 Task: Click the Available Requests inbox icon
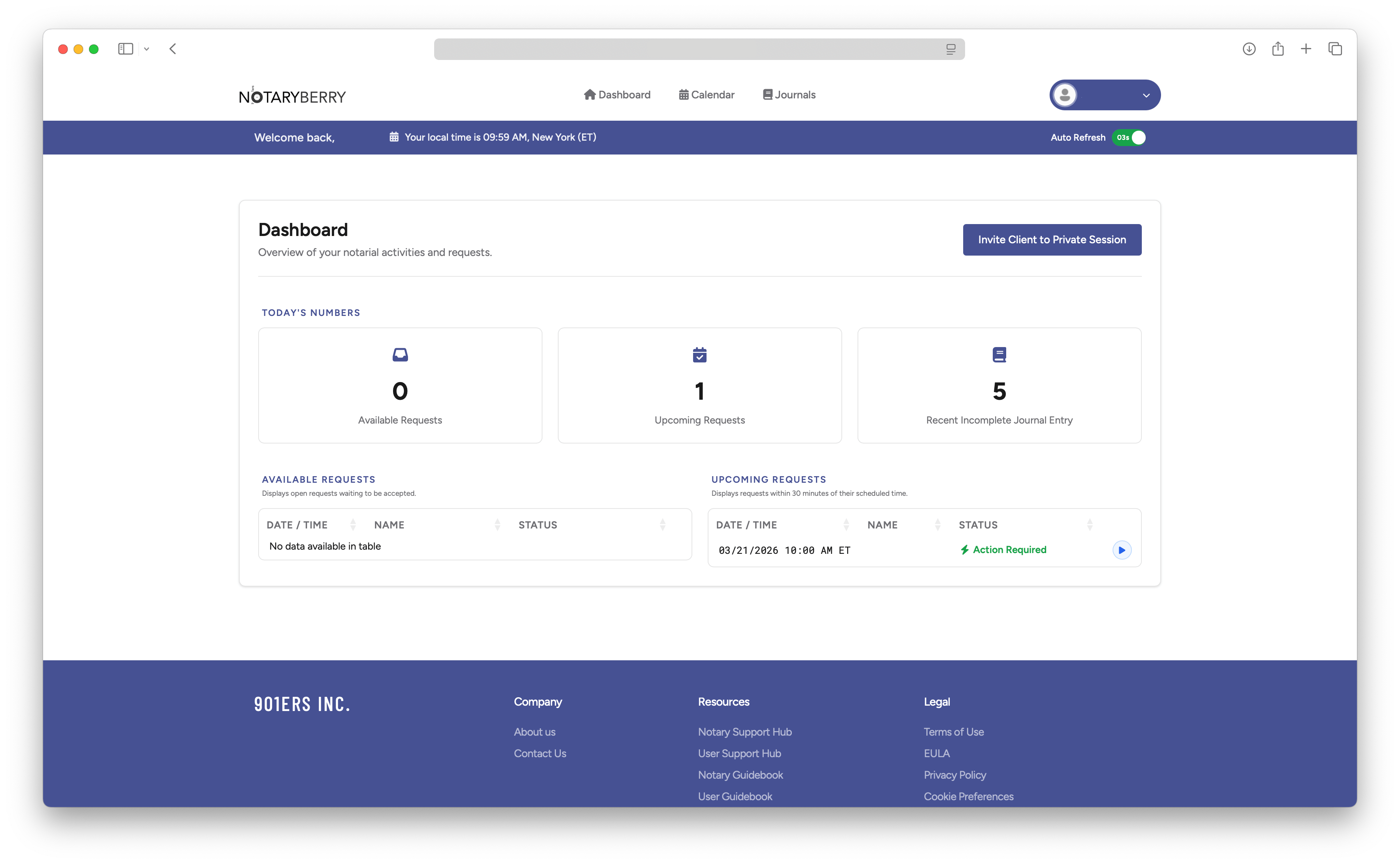click(400, 355)
